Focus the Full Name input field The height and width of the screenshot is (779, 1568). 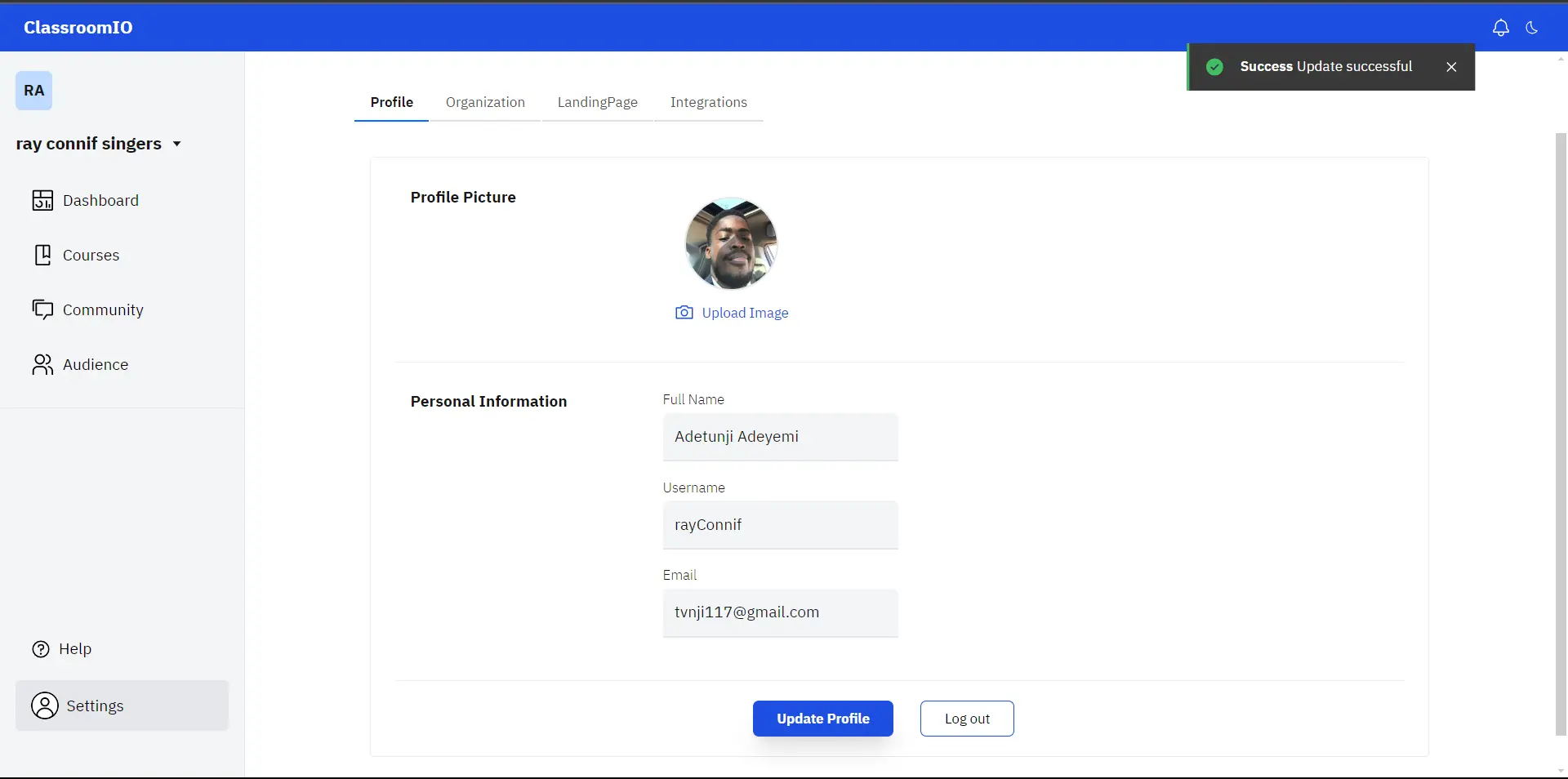point(780,437)
